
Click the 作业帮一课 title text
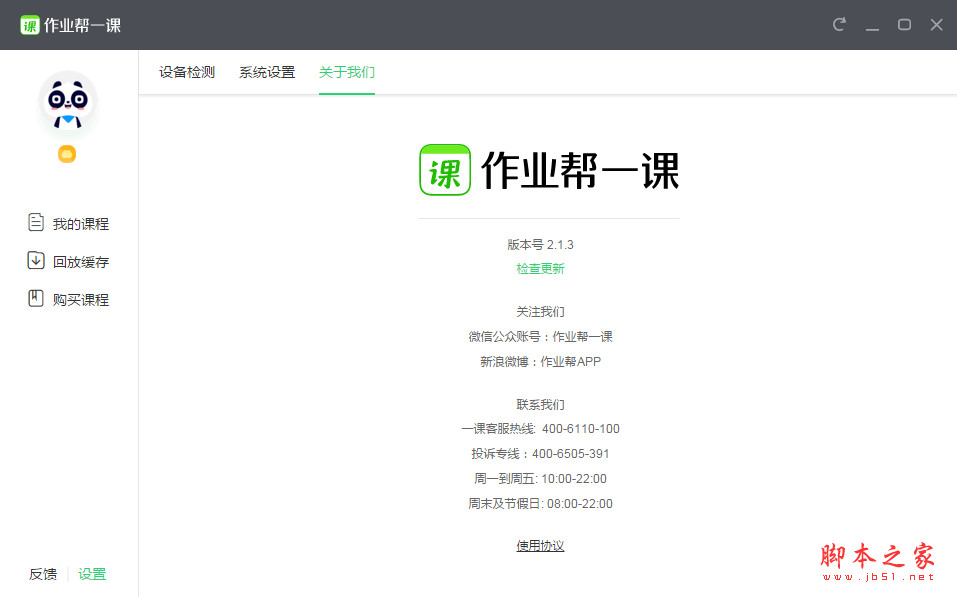pos(580,170)
